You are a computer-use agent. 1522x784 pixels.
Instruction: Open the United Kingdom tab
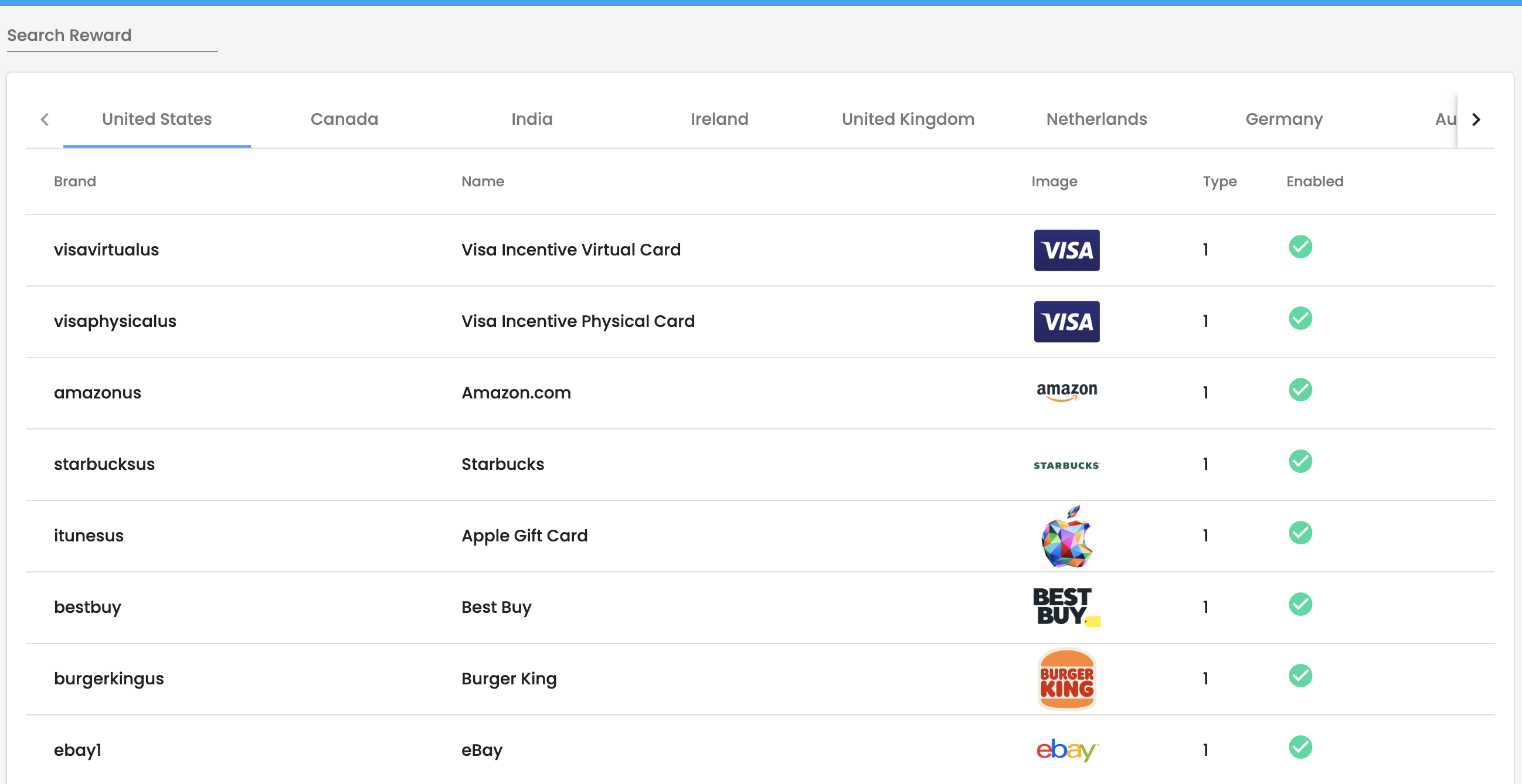click(x=908, y=120)
